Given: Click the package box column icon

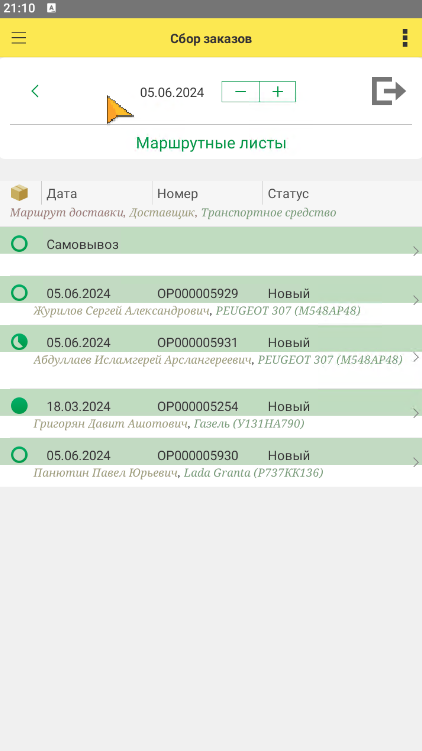Looking at the screenshot, I should point(19,193).
